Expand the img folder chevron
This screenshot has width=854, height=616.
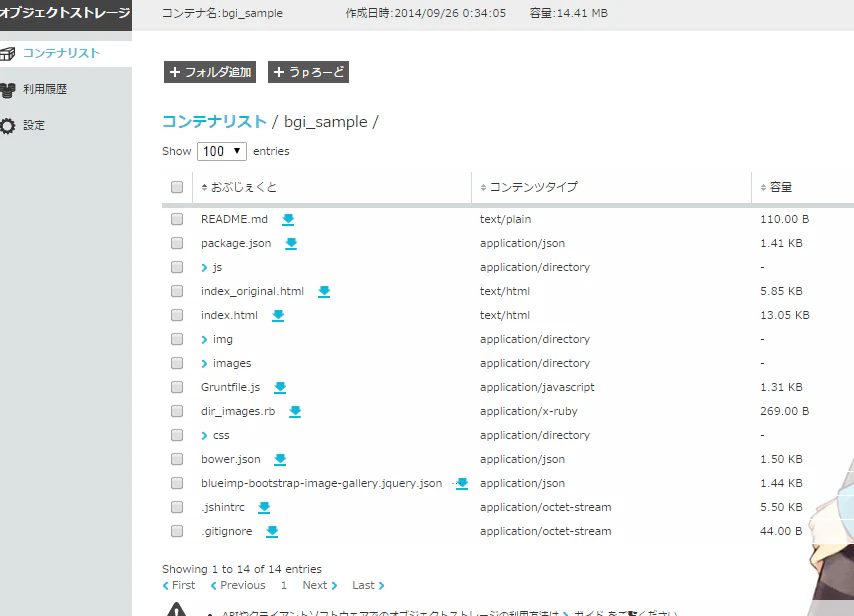tap(204, 339)
